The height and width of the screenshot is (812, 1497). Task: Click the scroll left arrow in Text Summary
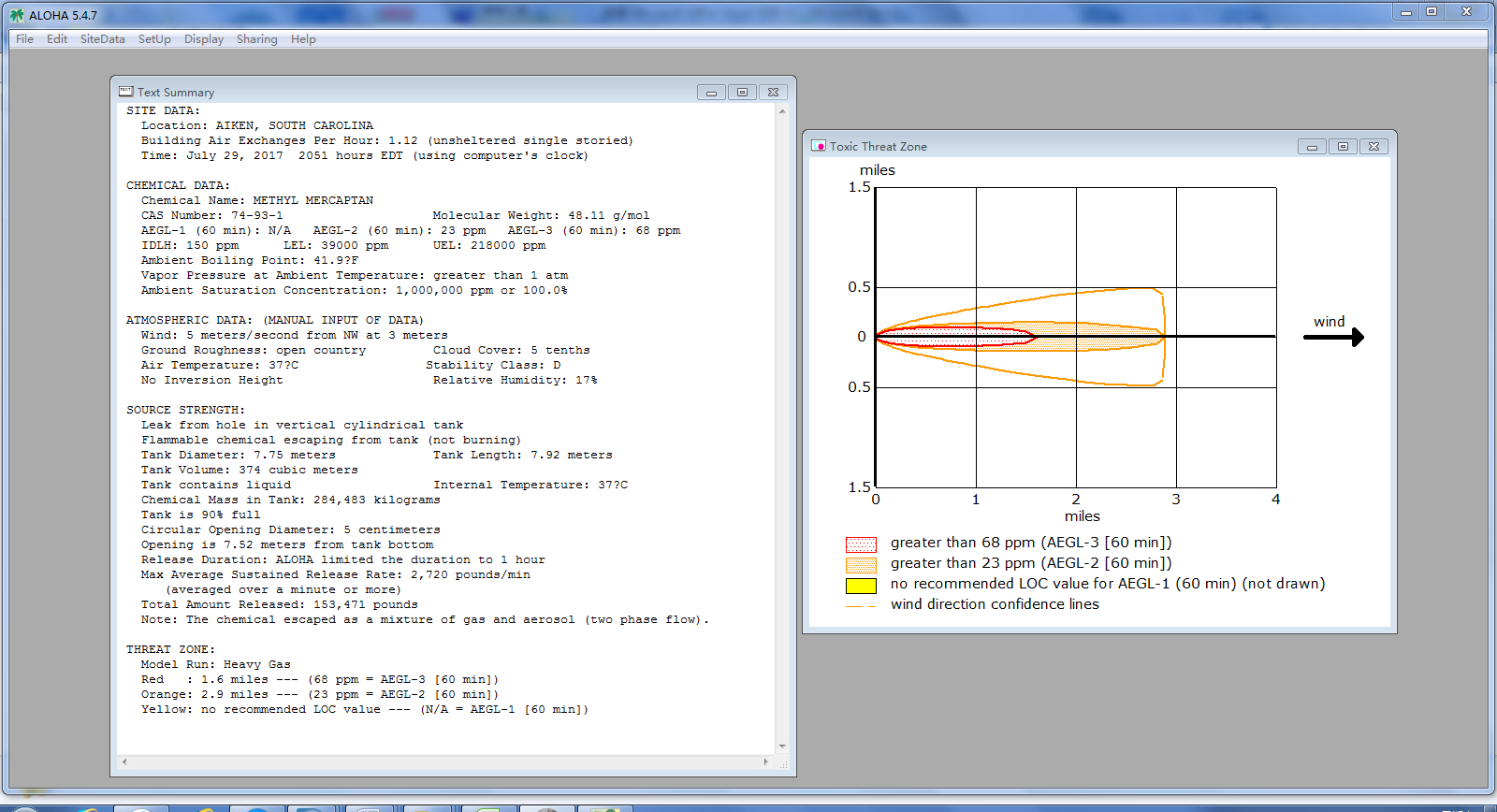124,762
